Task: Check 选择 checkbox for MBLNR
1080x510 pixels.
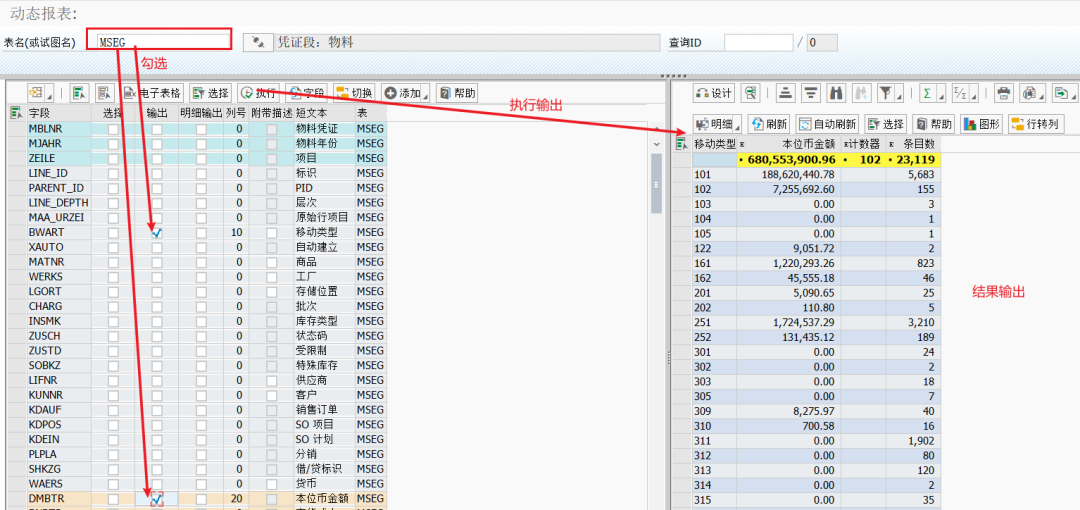Action: pos(113,129)
